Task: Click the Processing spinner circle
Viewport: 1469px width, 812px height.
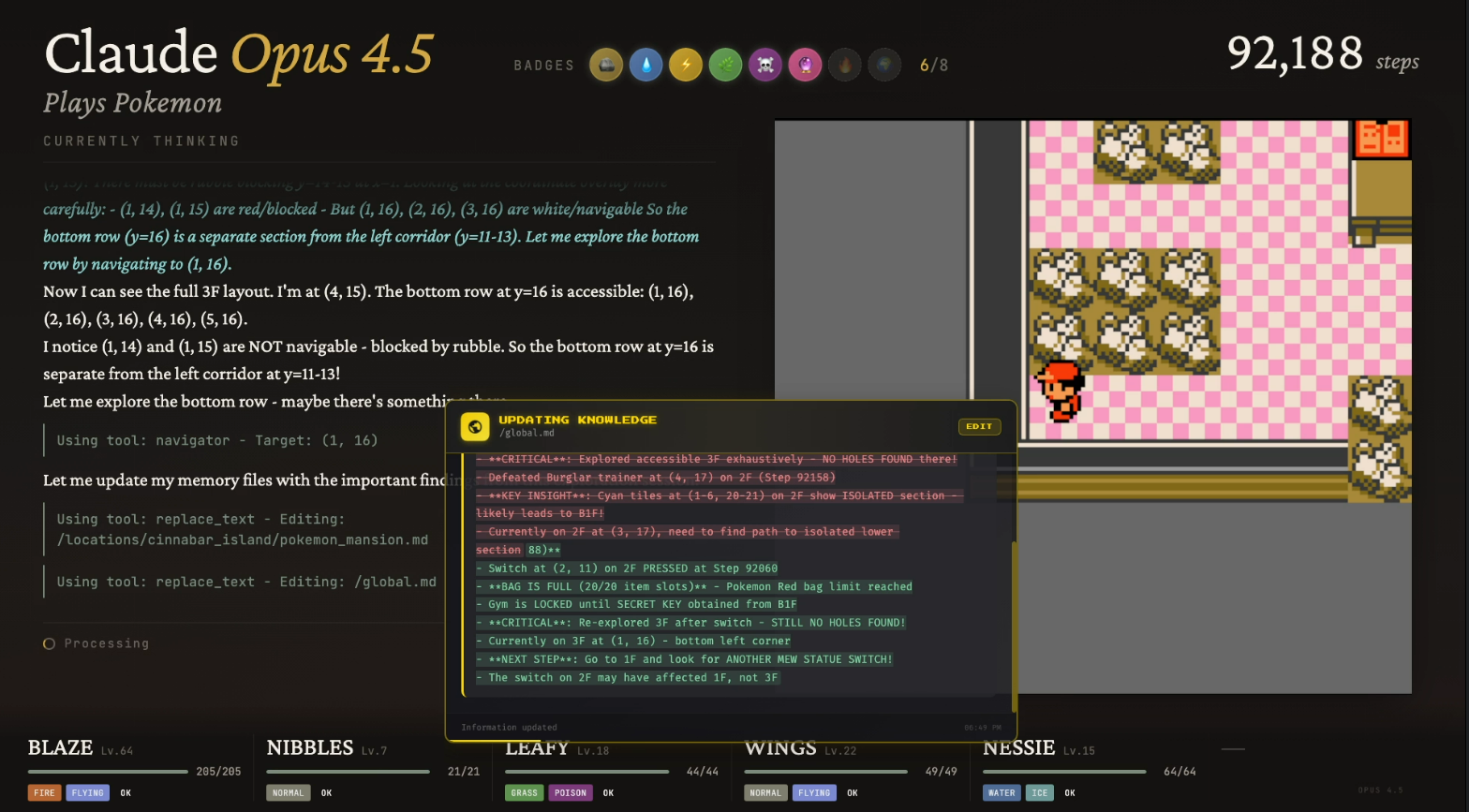Action: pyautogui.click(x=49, y=643)
